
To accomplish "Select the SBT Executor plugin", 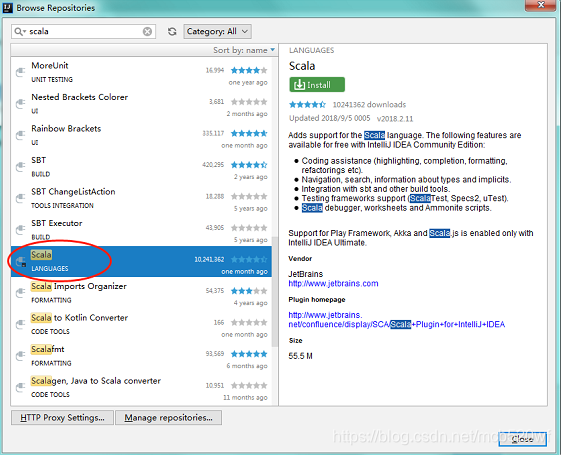I will [141, 230].
